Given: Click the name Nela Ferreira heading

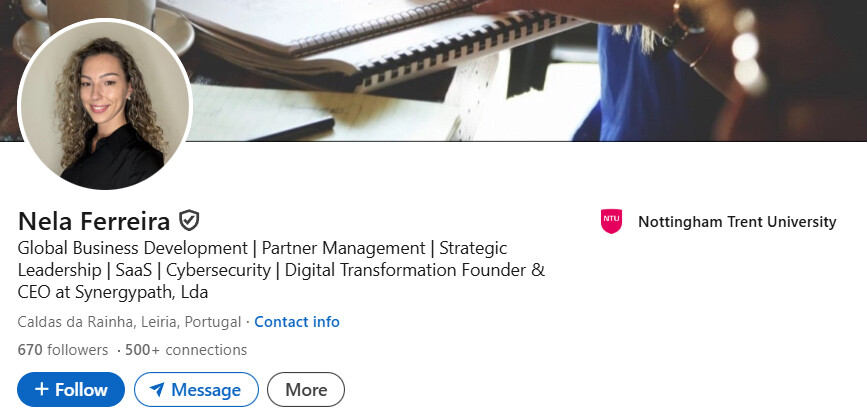Looking at the screenshot, I should (x=95, y=221).
